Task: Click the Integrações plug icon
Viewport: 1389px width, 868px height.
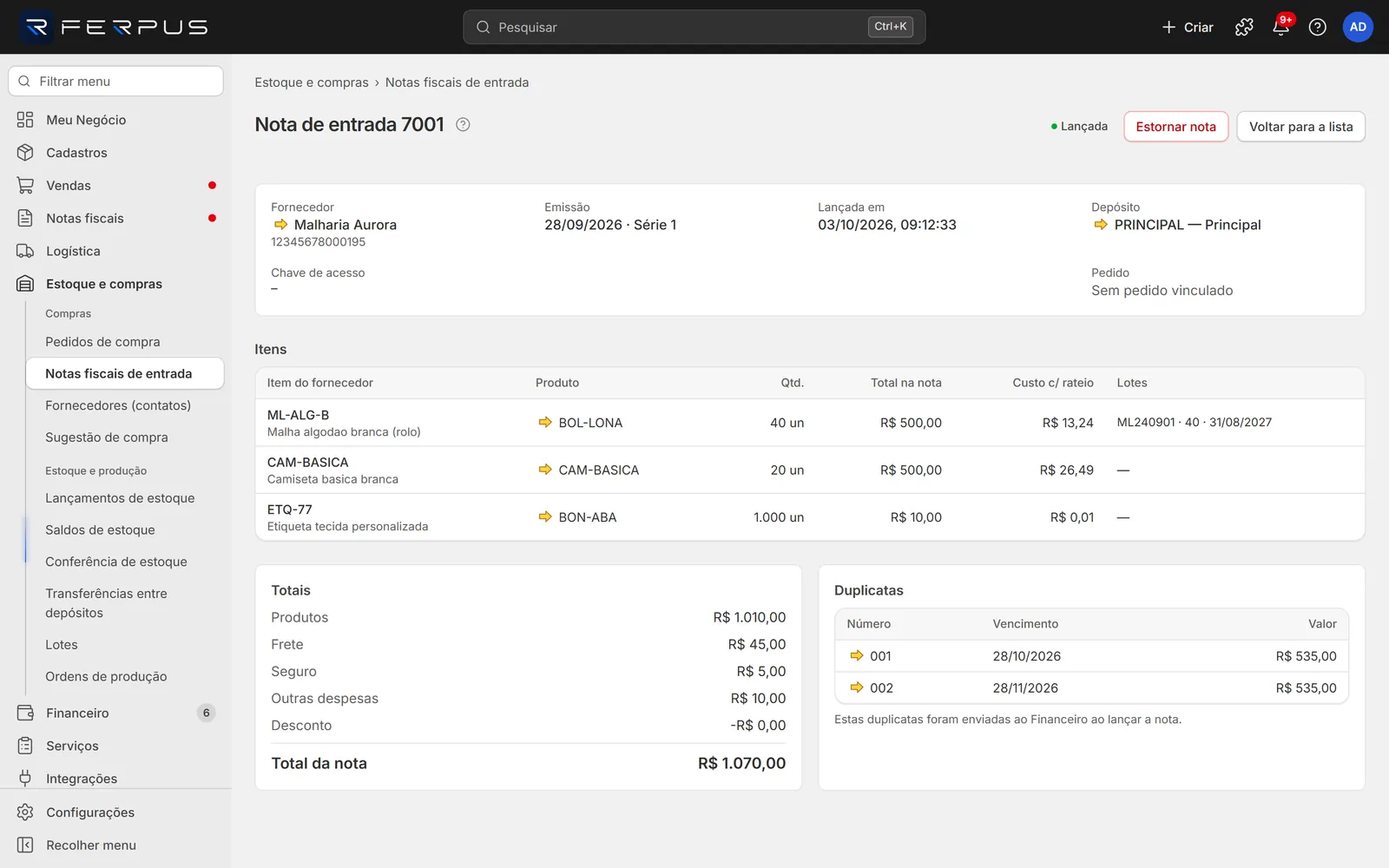Action: [x=25, y=779]
